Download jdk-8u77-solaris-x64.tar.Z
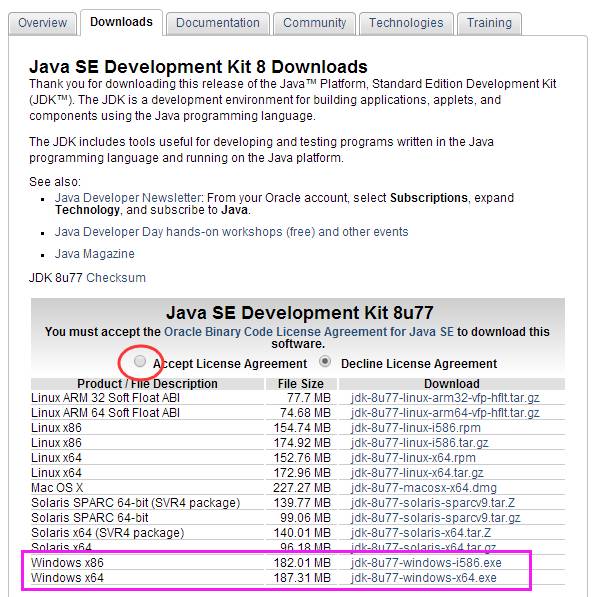This screenshot has height=597, width=602. tap(421, 533)
